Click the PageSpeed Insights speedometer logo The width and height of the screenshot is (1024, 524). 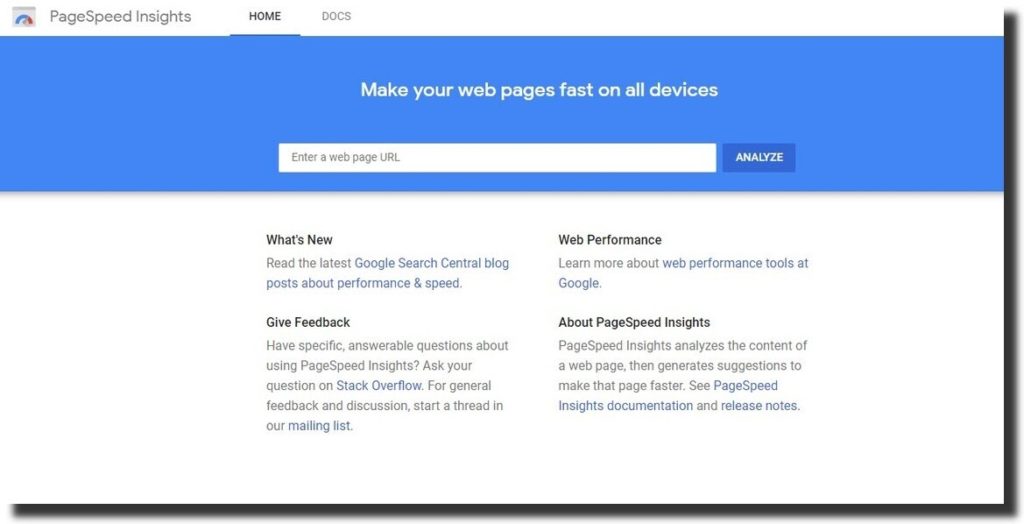(24, 17)
